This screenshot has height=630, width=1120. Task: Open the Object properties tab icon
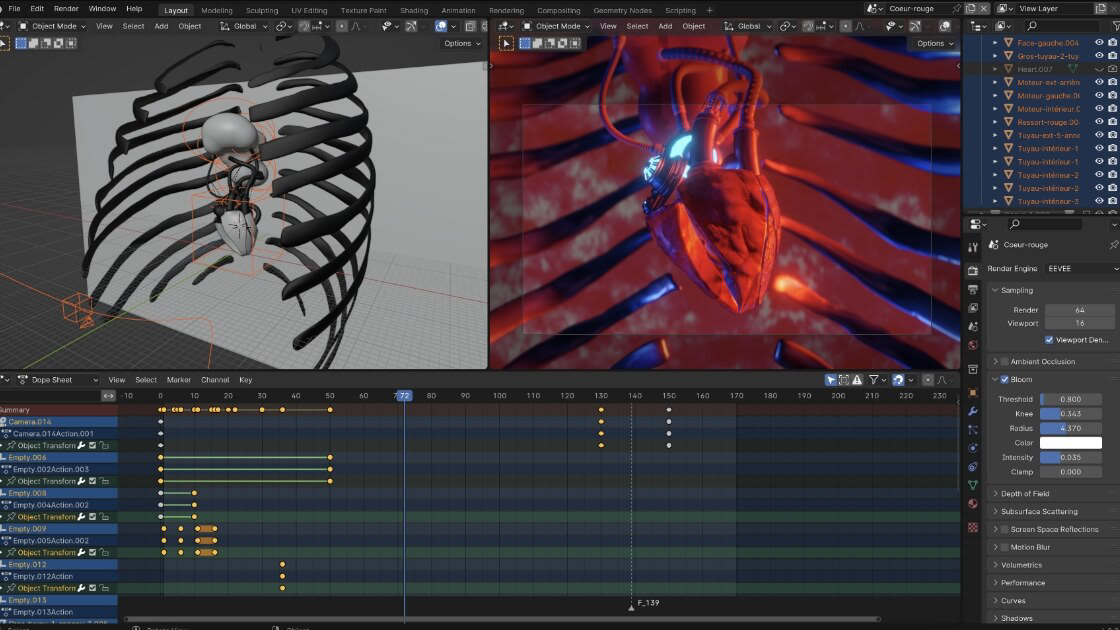pyautogui.click(x=973, y=393)
